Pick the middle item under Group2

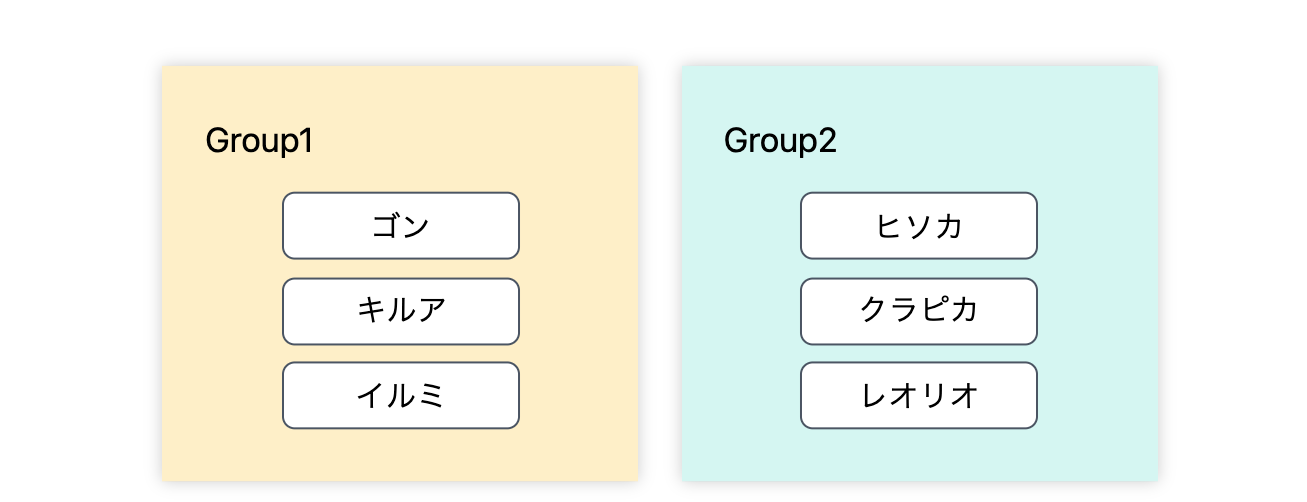918,311
